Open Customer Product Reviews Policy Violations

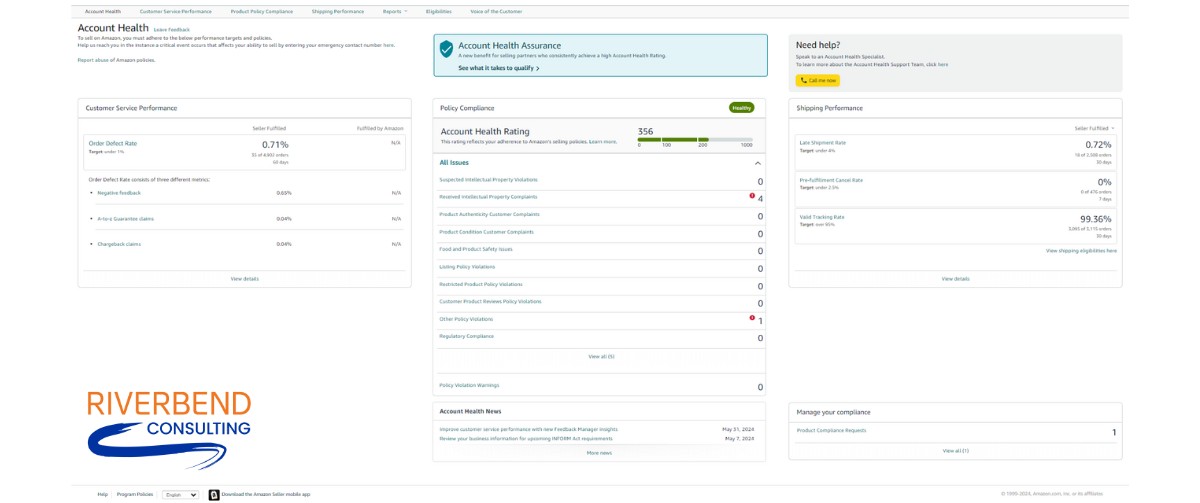490,301
